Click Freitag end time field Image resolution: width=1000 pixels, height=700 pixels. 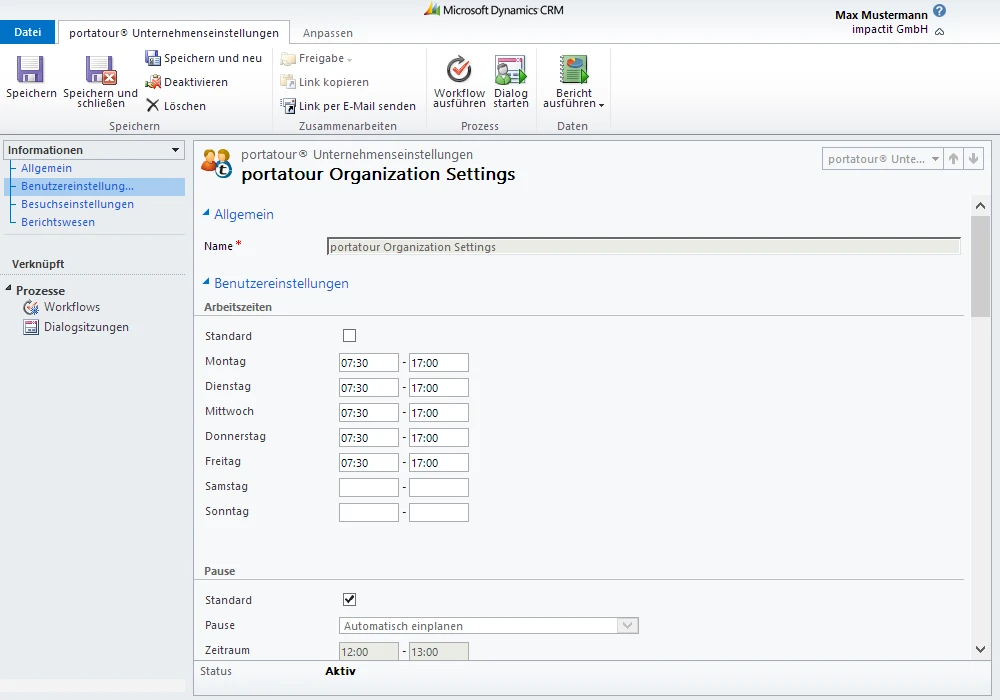439,462
